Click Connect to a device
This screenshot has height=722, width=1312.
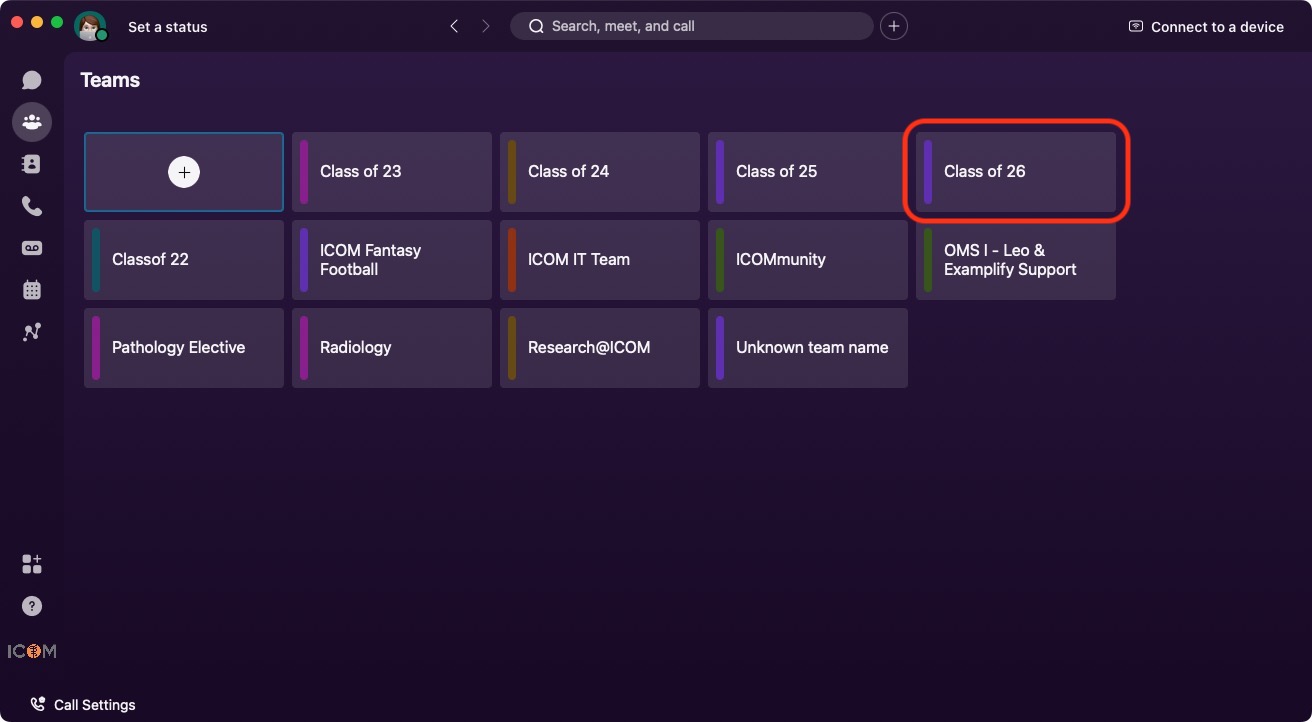pos(1206,27)
